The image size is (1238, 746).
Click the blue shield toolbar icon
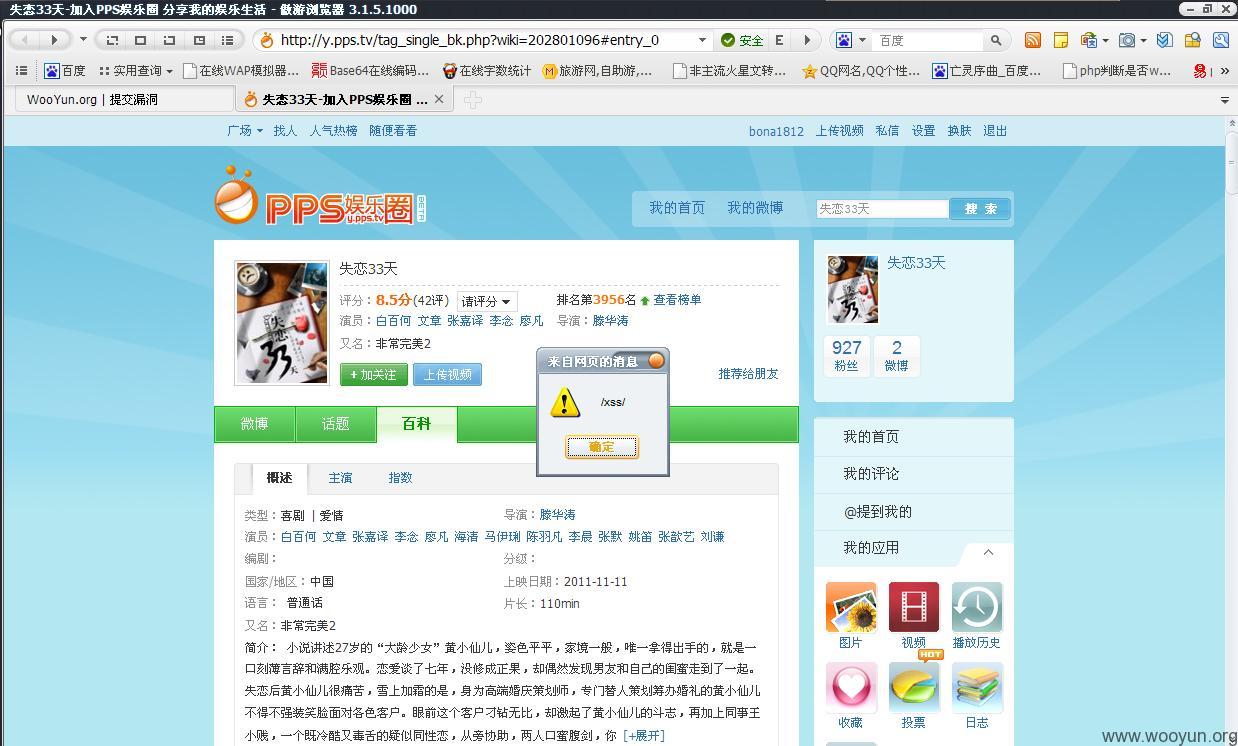[1165, 40]
